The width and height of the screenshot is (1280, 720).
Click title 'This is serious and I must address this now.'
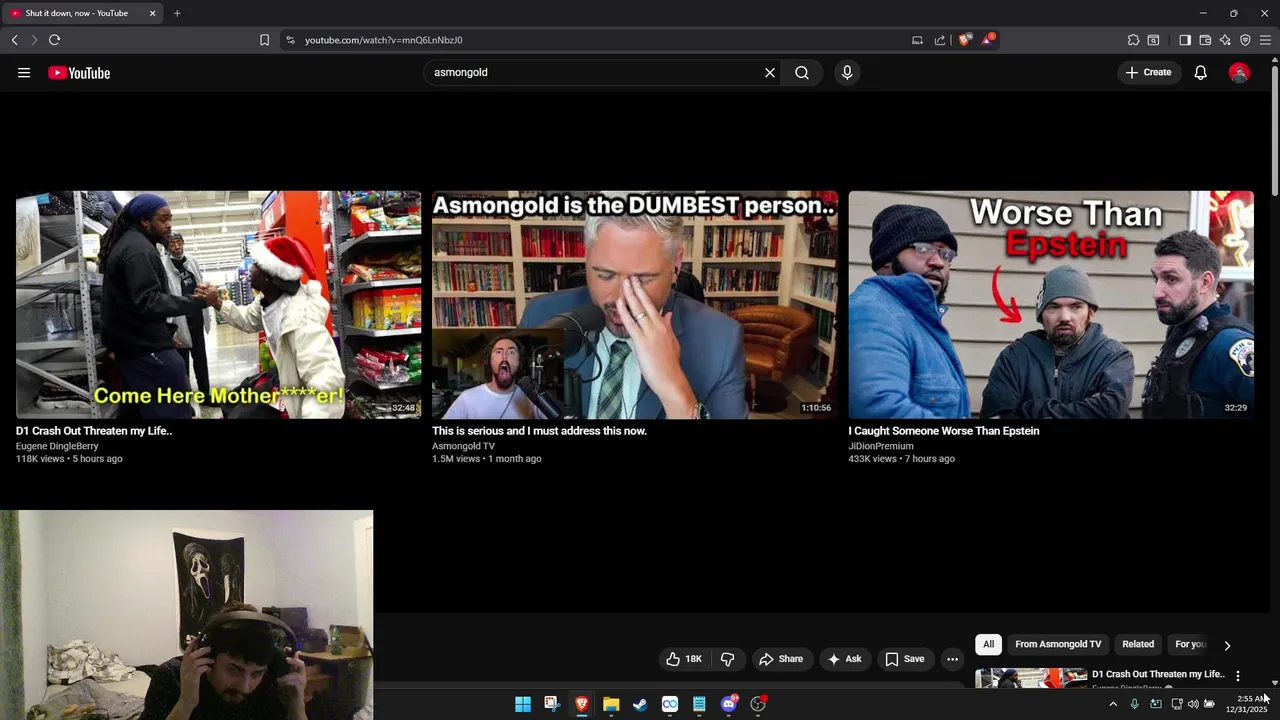point(539,431)
